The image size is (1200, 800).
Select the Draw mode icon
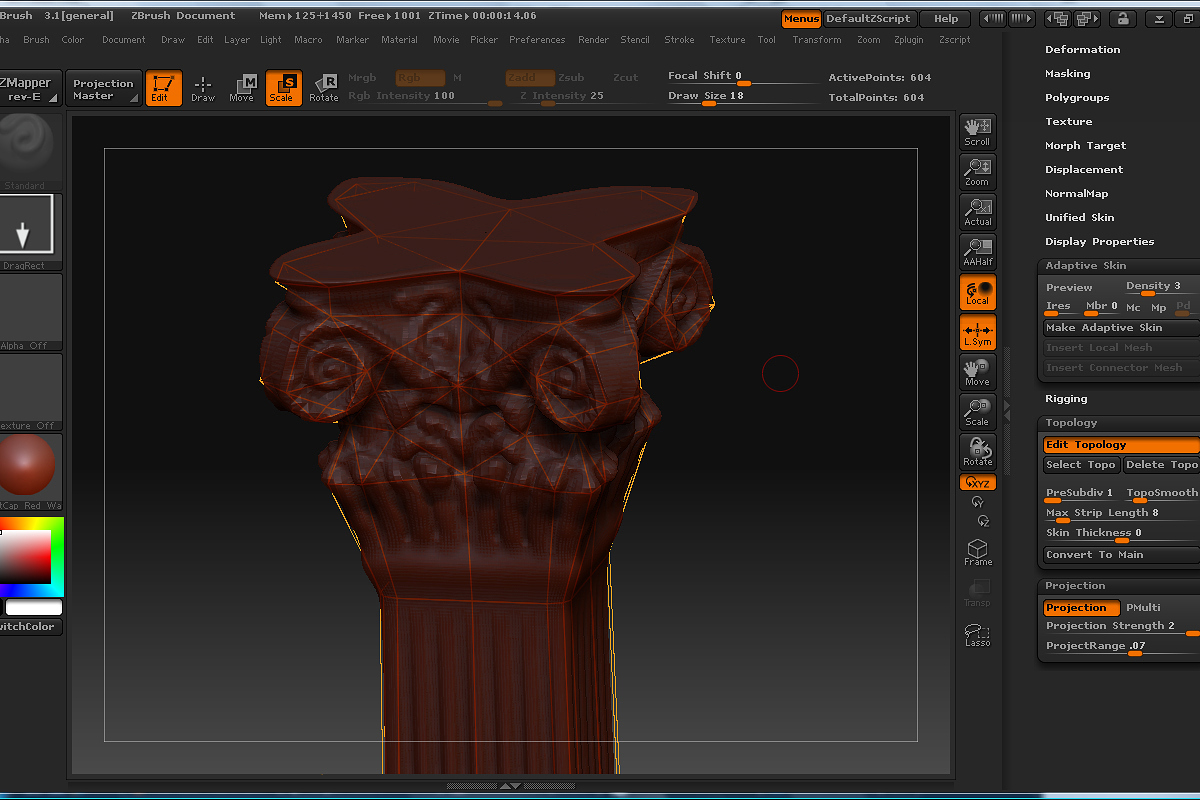pos(203,88)
